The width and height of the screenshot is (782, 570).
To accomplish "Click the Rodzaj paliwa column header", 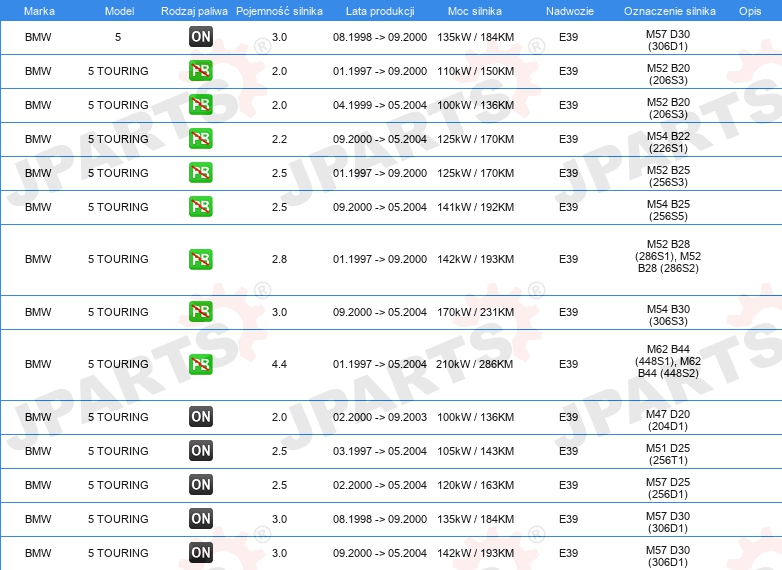I will coord(195,11).
